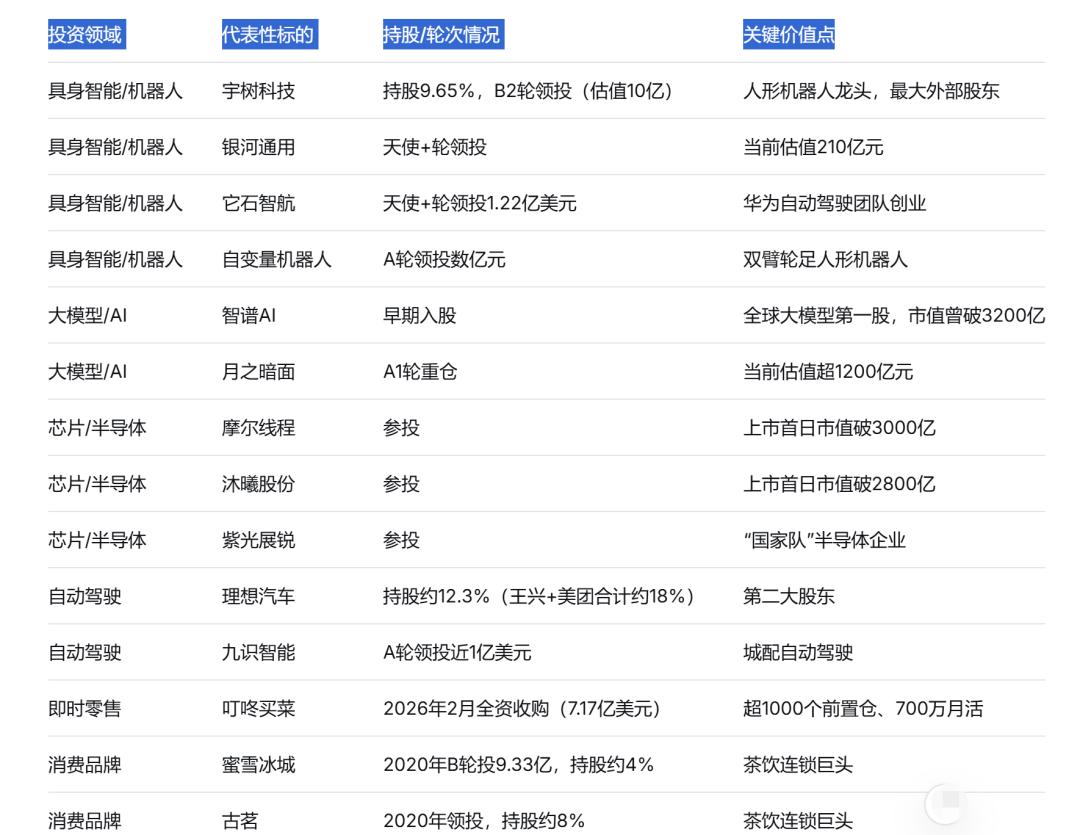Viewport: 1080px width, 835px height.
Task: Select the 智谱AI cell
Action: 248,315
